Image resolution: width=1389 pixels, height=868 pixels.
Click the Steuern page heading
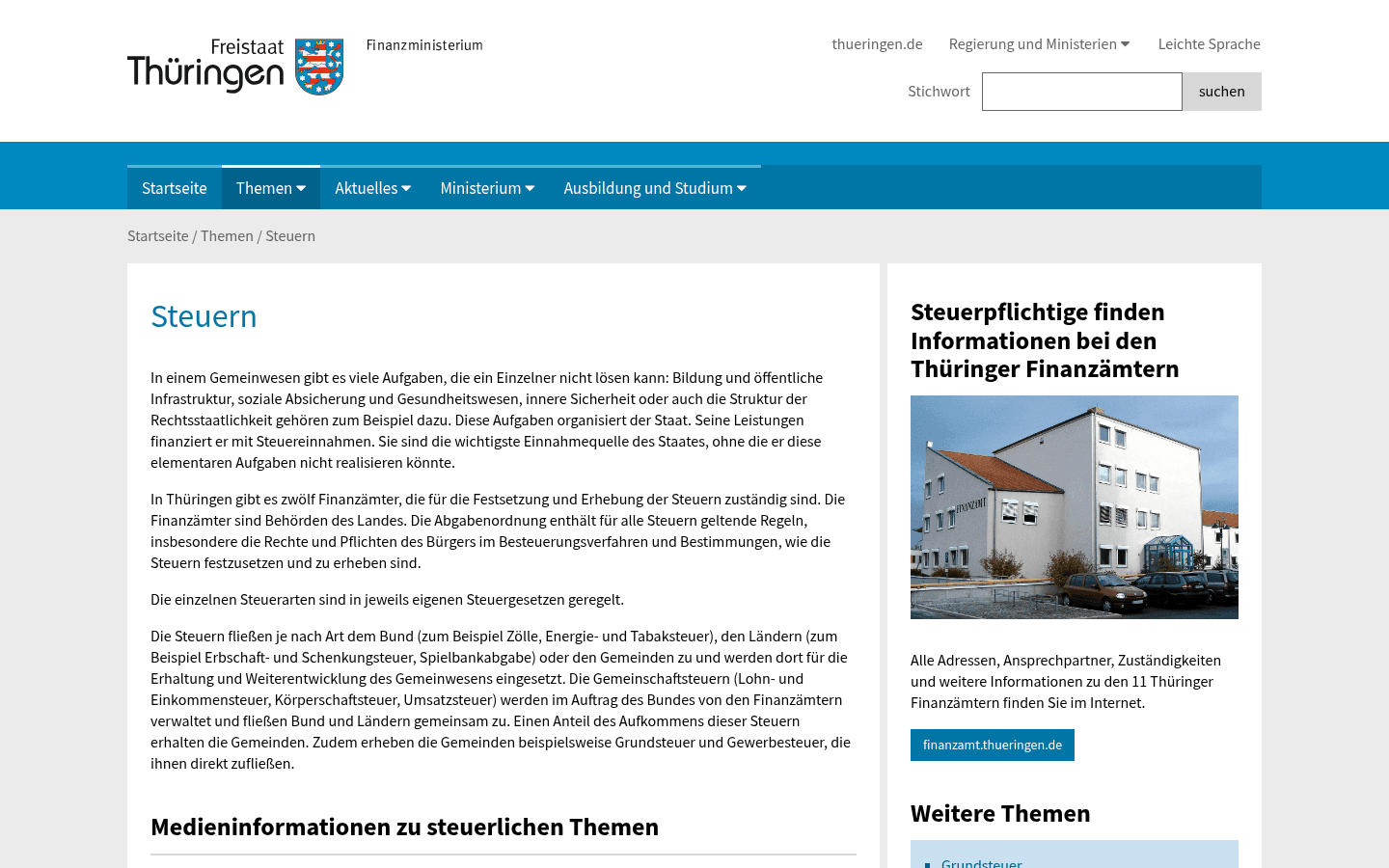pos(204,316)
